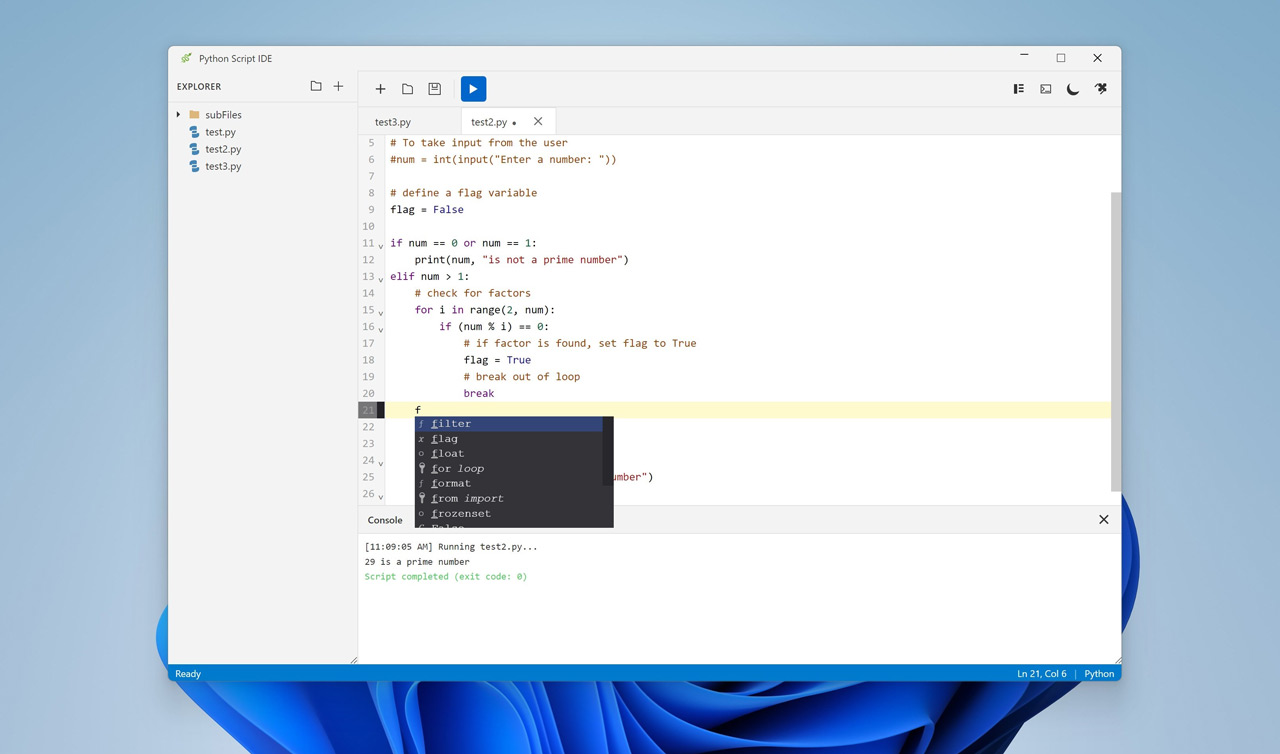Open test.py in the explorer
The width and height of the screenshot is (1280, 754).
click(220, 132)
